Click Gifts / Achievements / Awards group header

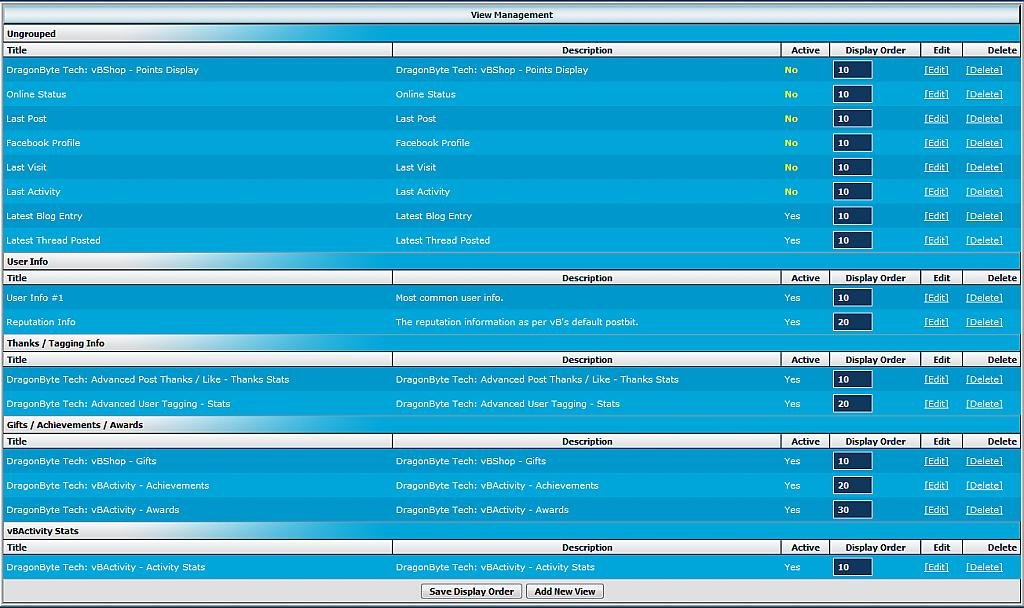click(x=511, y=425)
